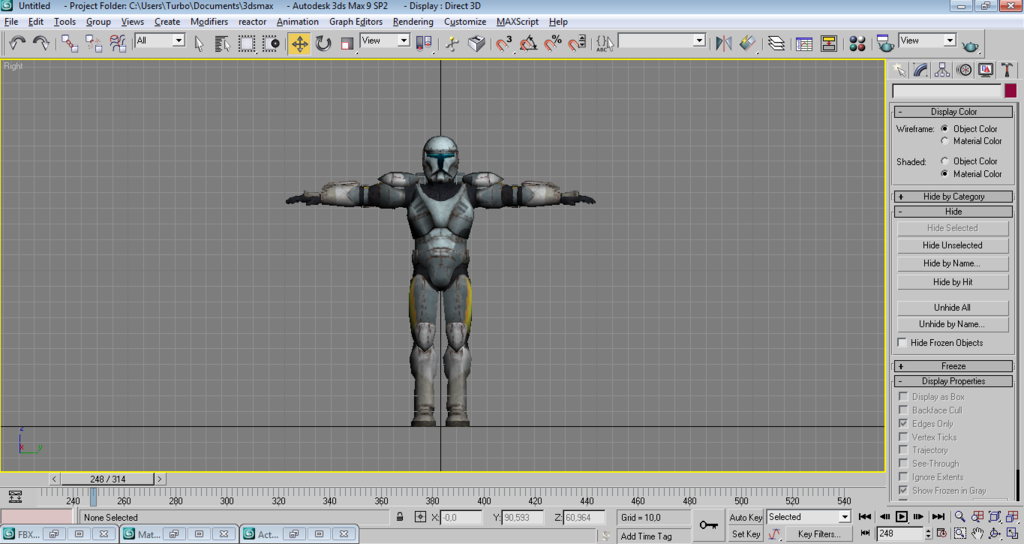Click the Redo arrow in toolbar
Image resolution: width=1024 pixels, height=544 pixels.
coord(41,44)
